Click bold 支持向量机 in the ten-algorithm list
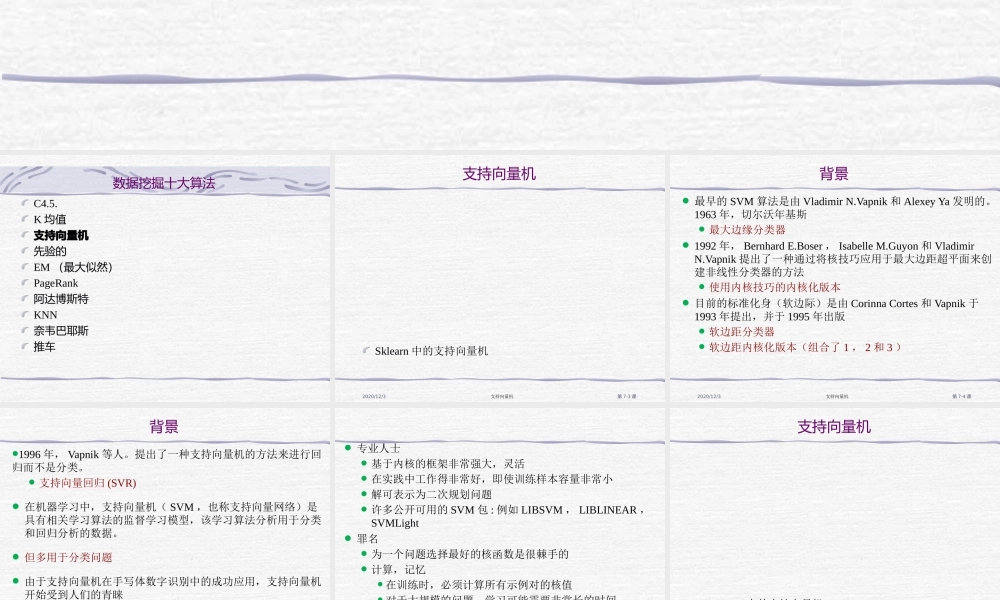 click(x=61, y=235)
